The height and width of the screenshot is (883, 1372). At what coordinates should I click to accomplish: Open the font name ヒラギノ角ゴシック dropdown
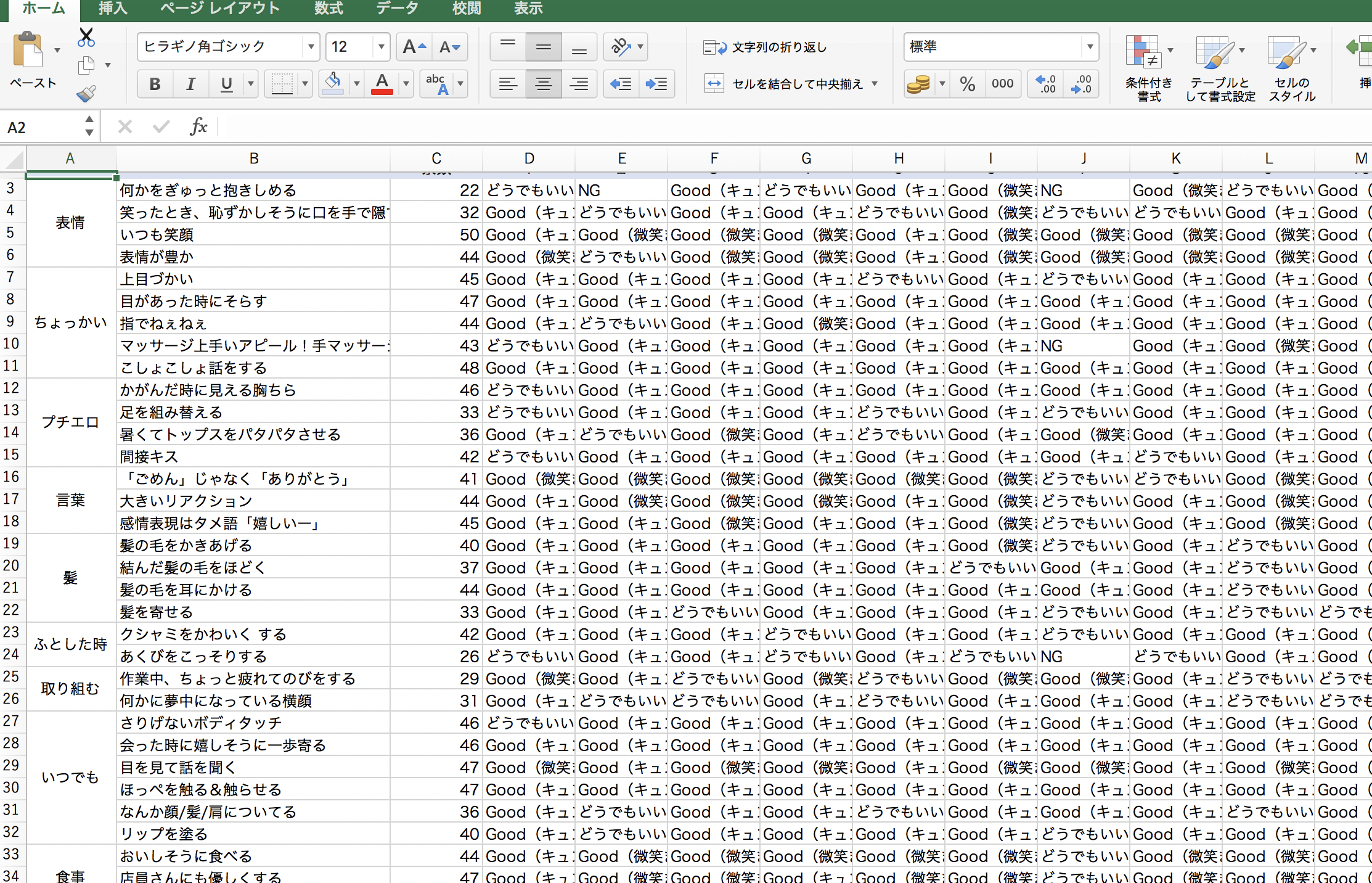(x=311, y=47)
